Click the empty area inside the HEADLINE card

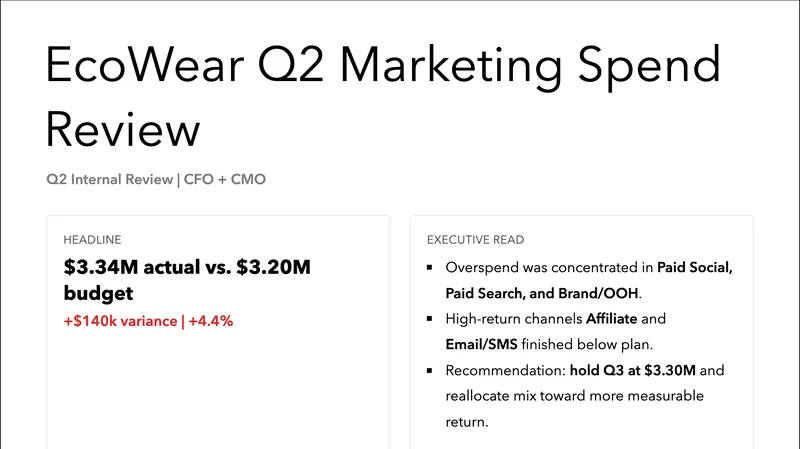(218, 390)
